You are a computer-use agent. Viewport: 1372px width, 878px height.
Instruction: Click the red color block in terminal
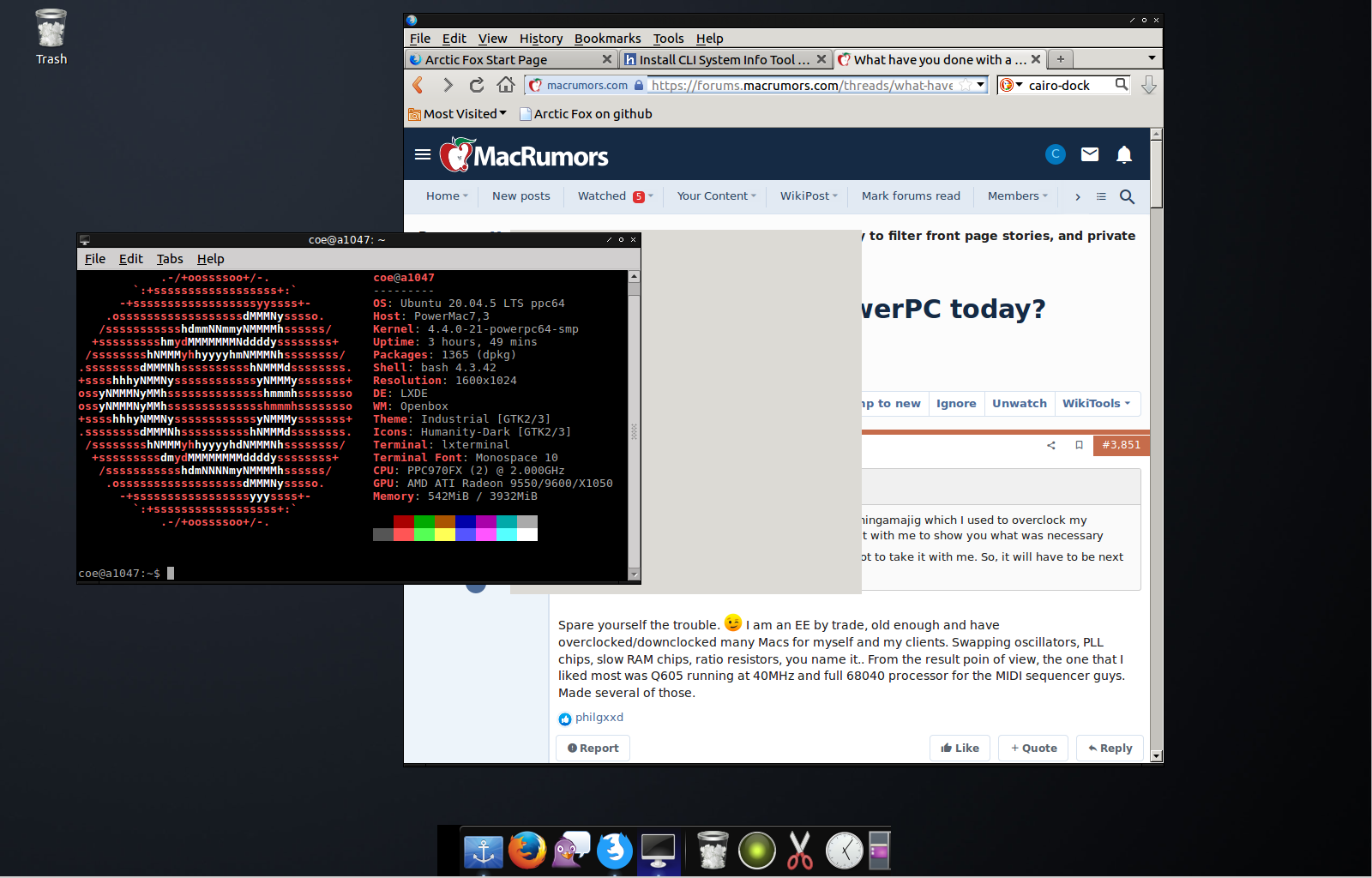coord(404,521)
